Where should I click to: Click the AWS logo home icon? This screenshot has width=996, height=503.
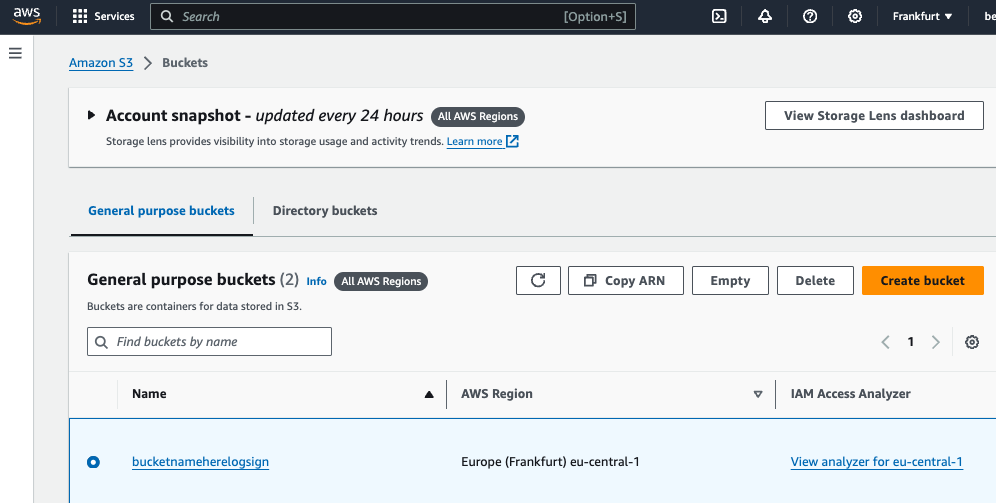pos(27,17)
